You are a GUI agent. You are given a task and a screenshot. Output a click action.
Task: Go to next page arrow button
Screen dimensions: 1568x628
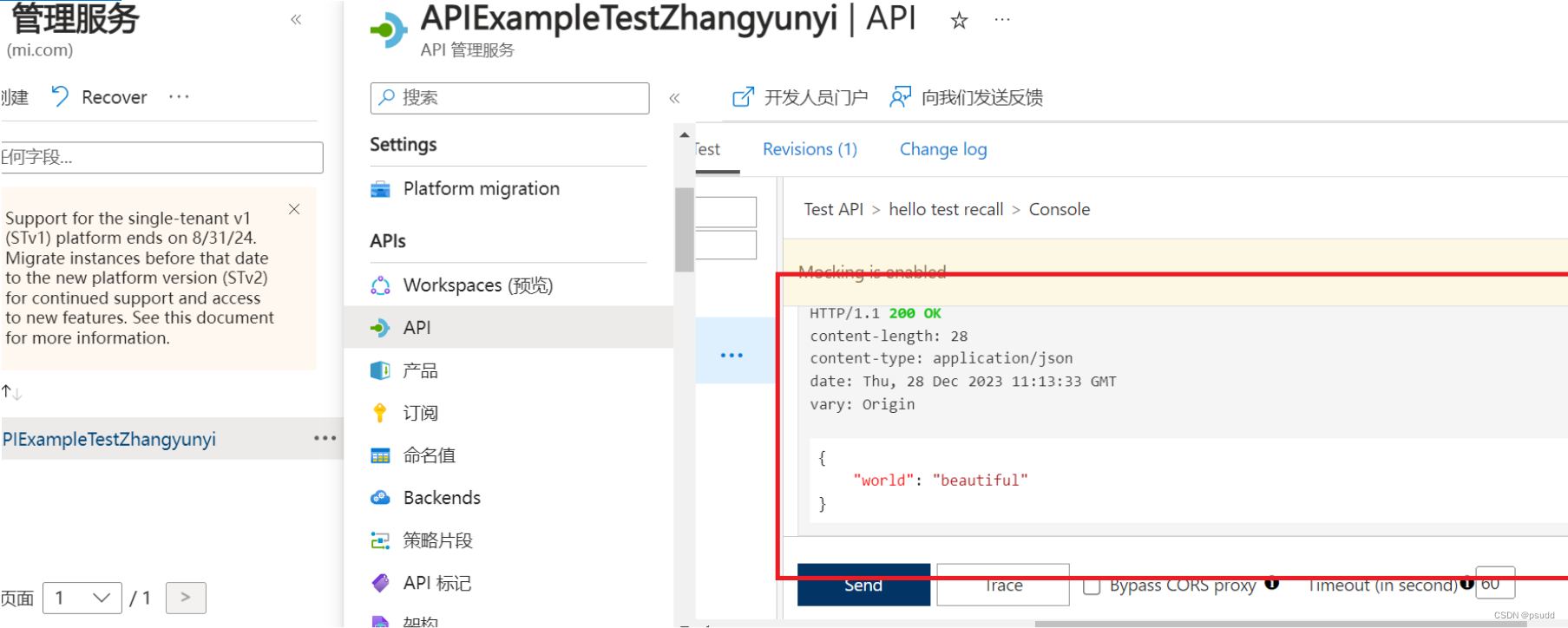tap(186, 598)
